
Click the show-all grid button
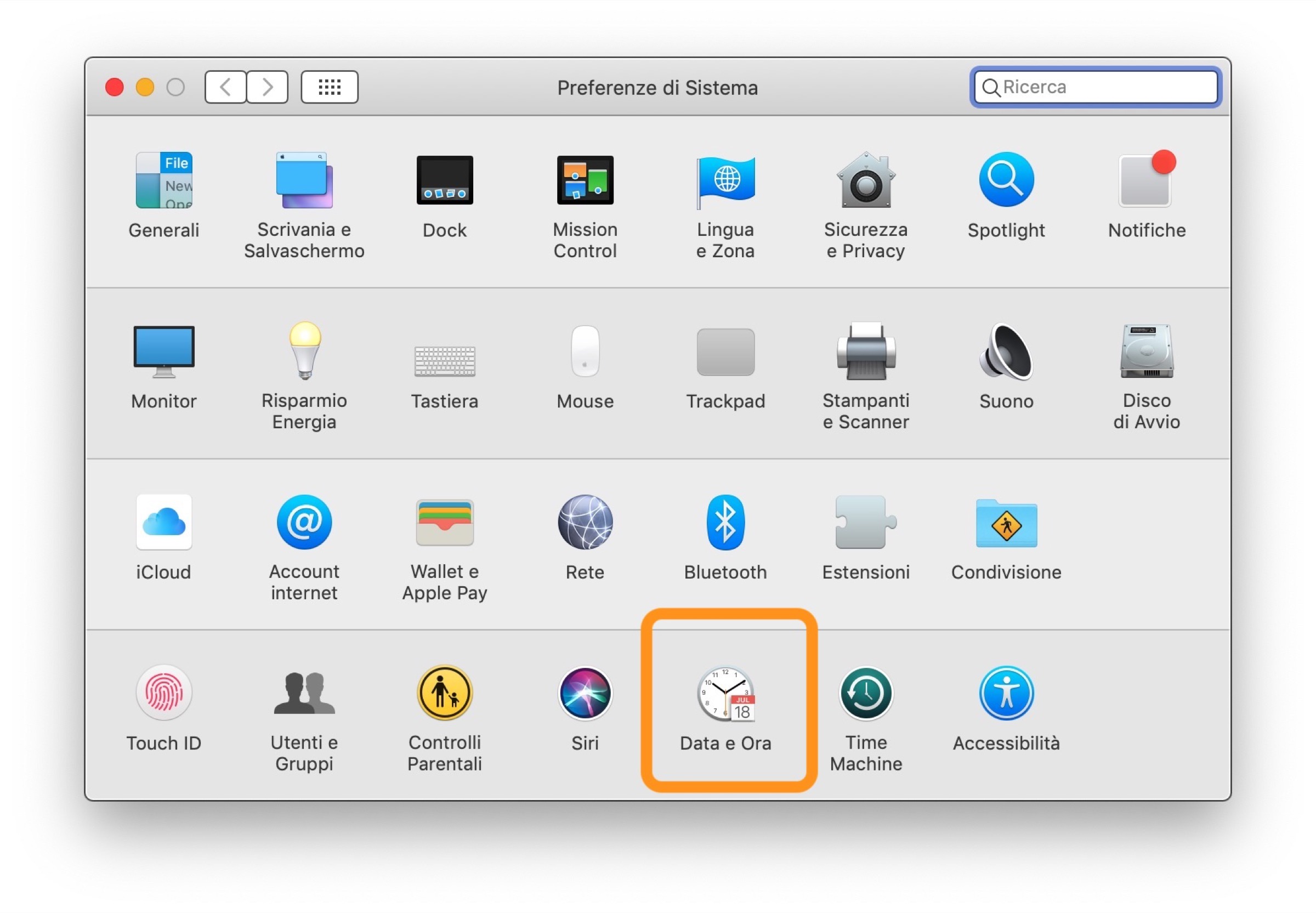point(330,87)
